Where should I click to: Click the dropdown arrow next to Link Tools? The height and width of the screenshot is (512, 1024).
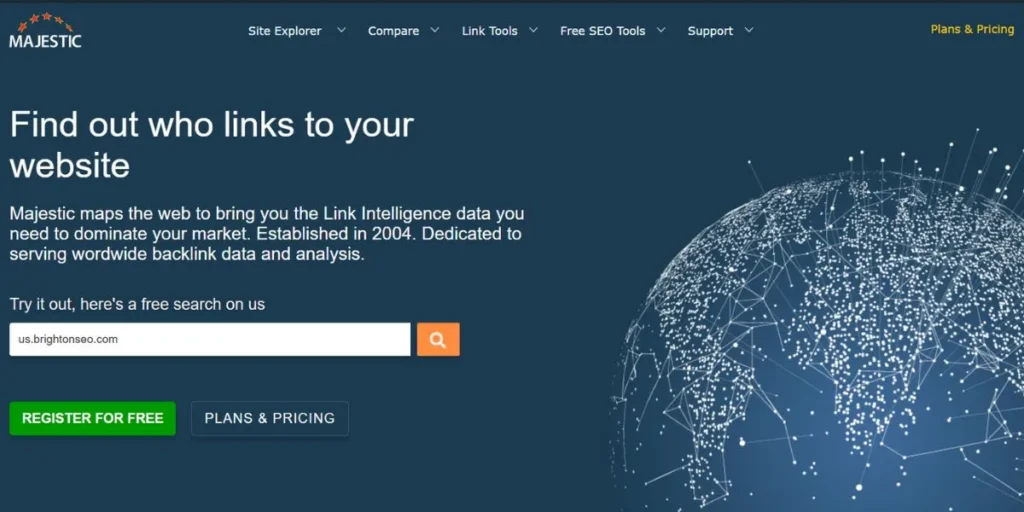[x=534, y=30]
